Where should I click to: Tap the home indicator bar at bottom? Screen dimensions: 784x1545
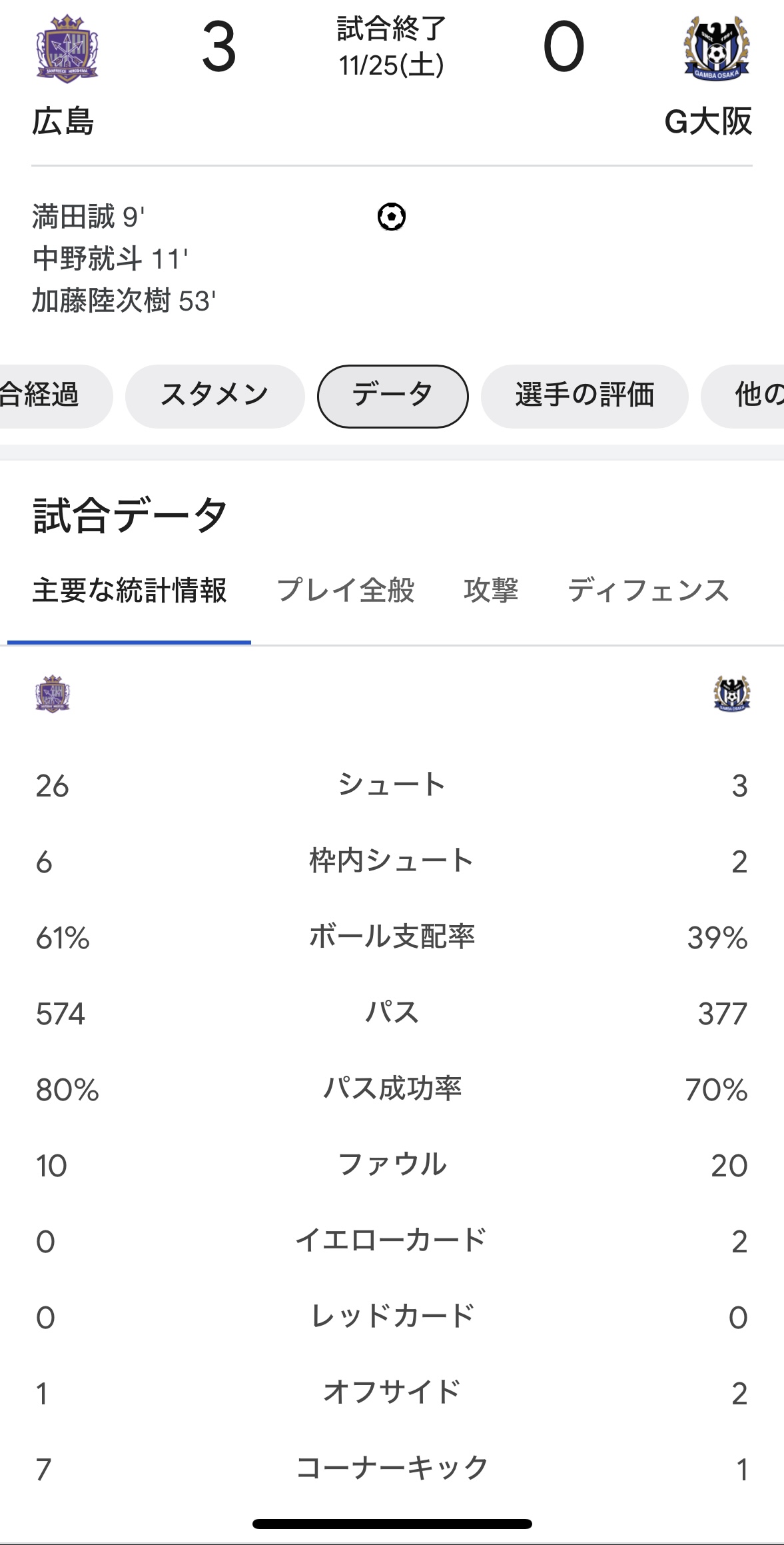point(392,1524)
